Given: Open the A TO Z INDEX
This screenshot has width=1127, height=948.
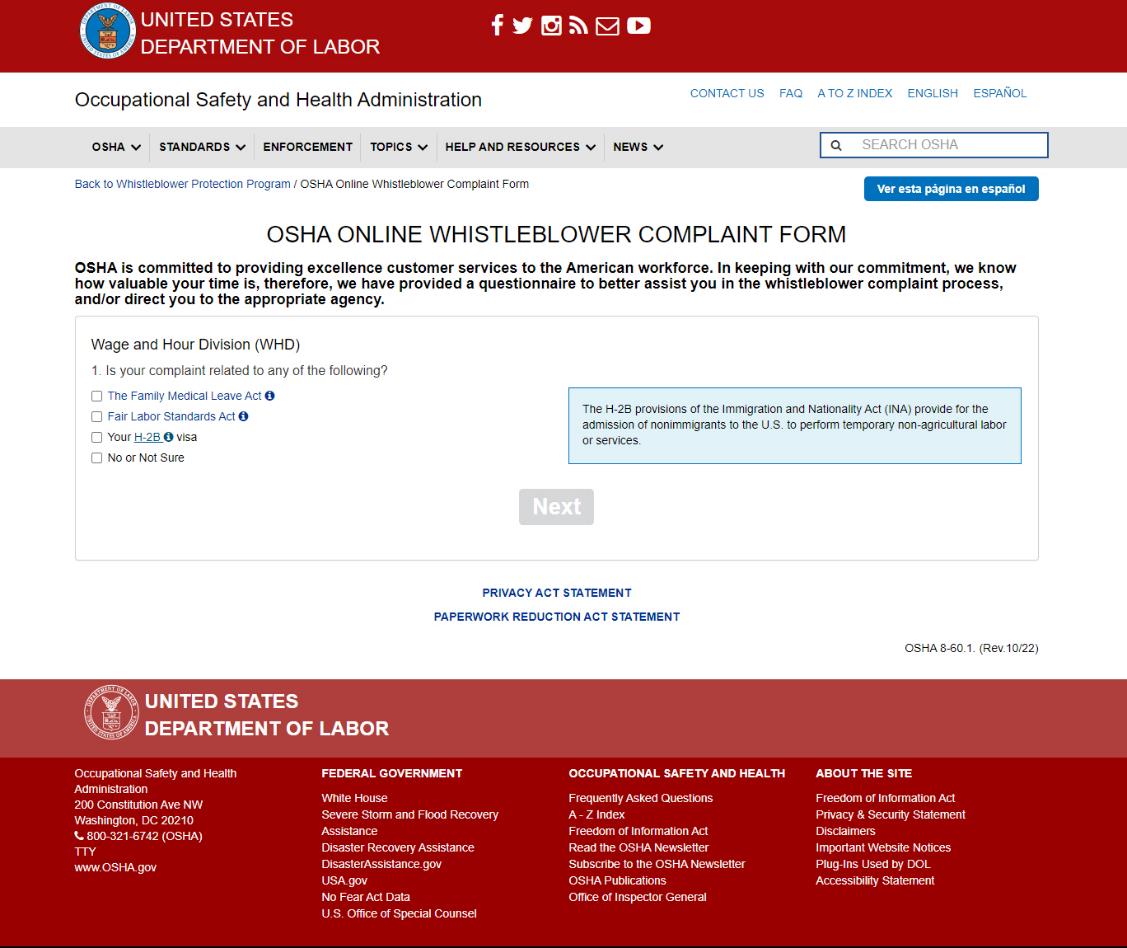Looking at the screenshot, I should [855, 93].
